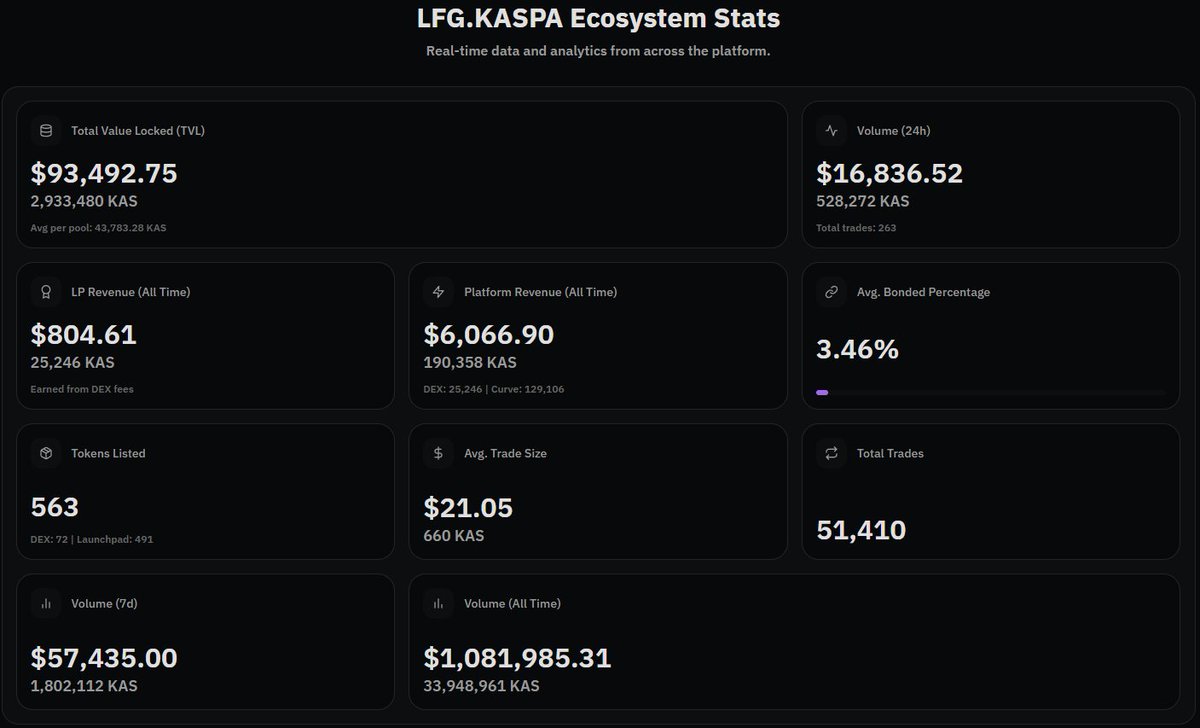Click the swap arrows icon beside Total Trades
Viewport: 1200px width, 728px height.
[831, 453]
